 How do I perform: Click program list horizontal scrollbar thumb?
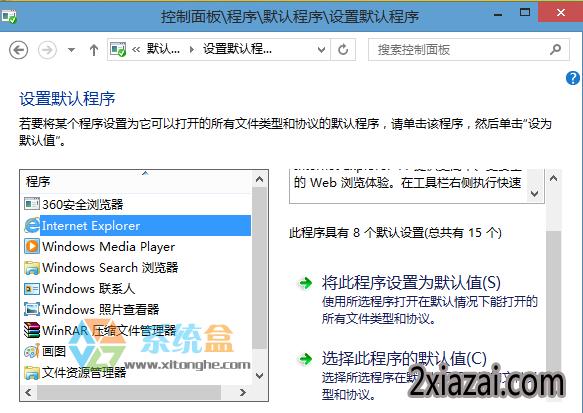coord(129,393)
